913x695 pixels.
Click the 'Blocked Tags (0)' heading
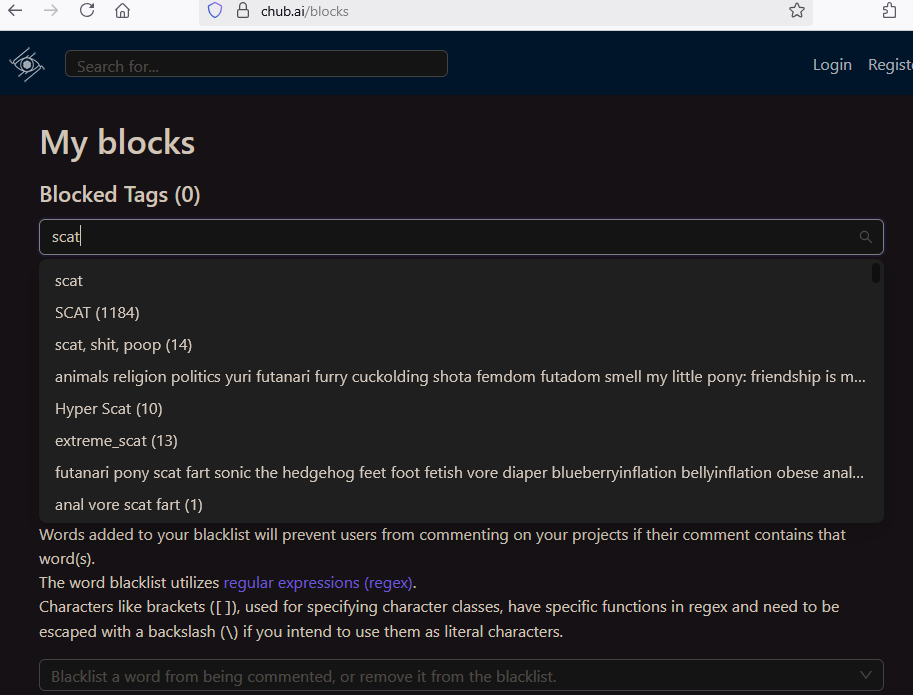click(120, 194)
